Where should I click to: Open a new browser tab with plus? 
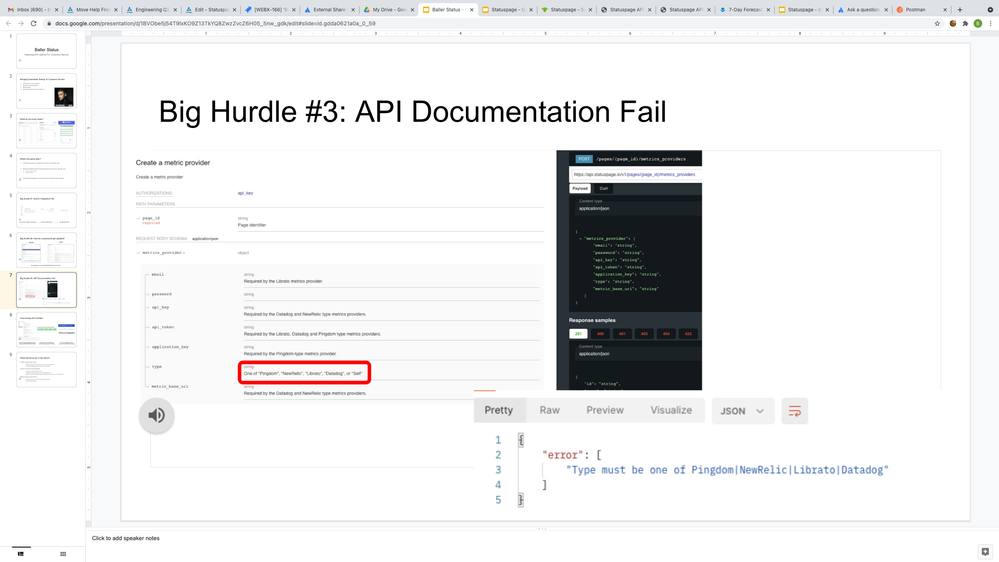(959, 10)
